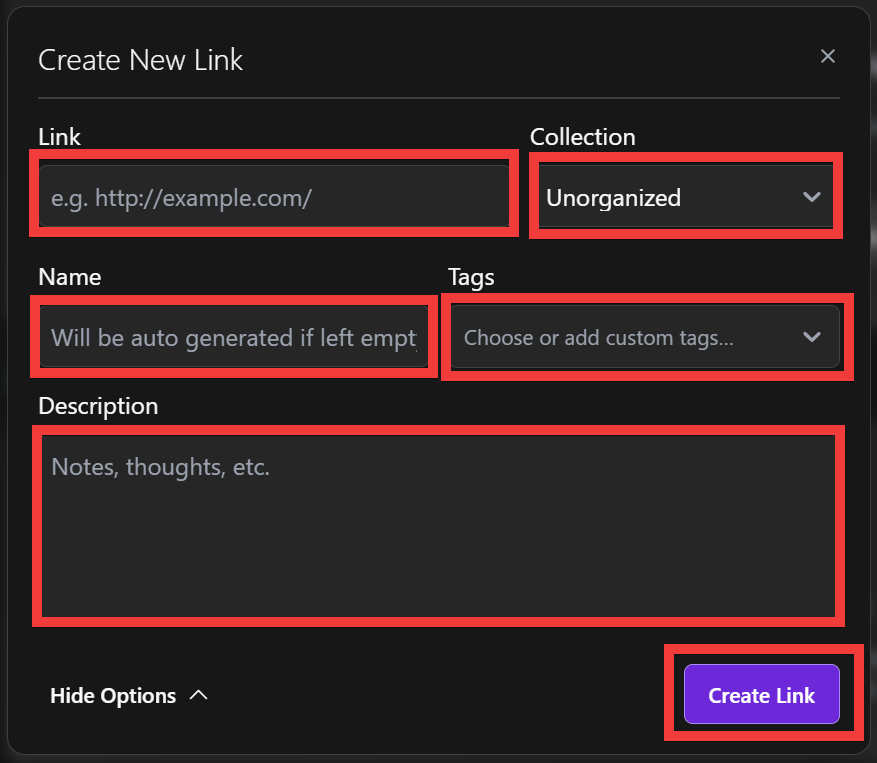The width and height of the screenshot is (877, 763).
Task: Click the "Choose or add custom tags" placeholder
Action: 598,338
